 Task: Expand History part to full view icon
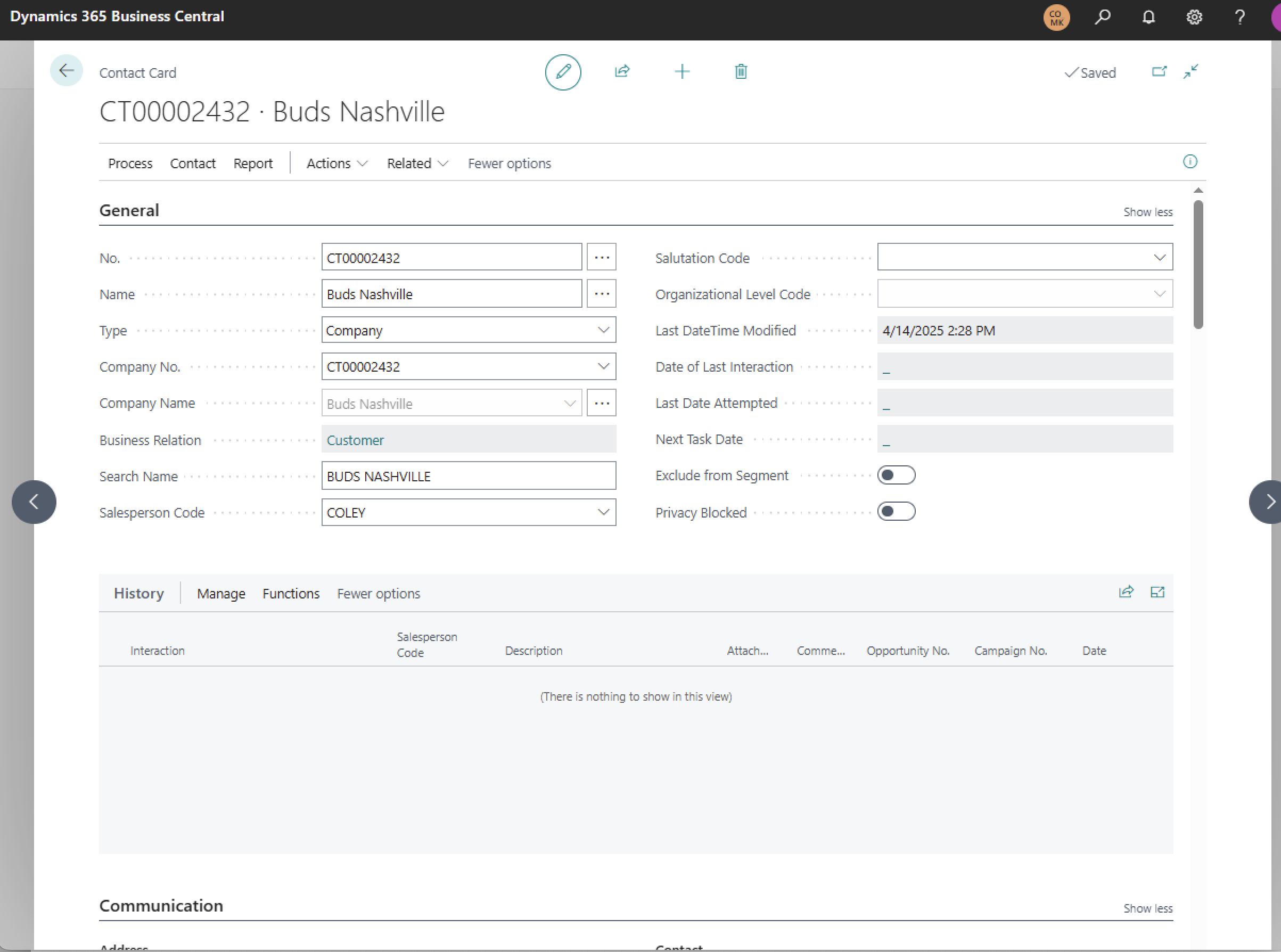[1157, 592]
